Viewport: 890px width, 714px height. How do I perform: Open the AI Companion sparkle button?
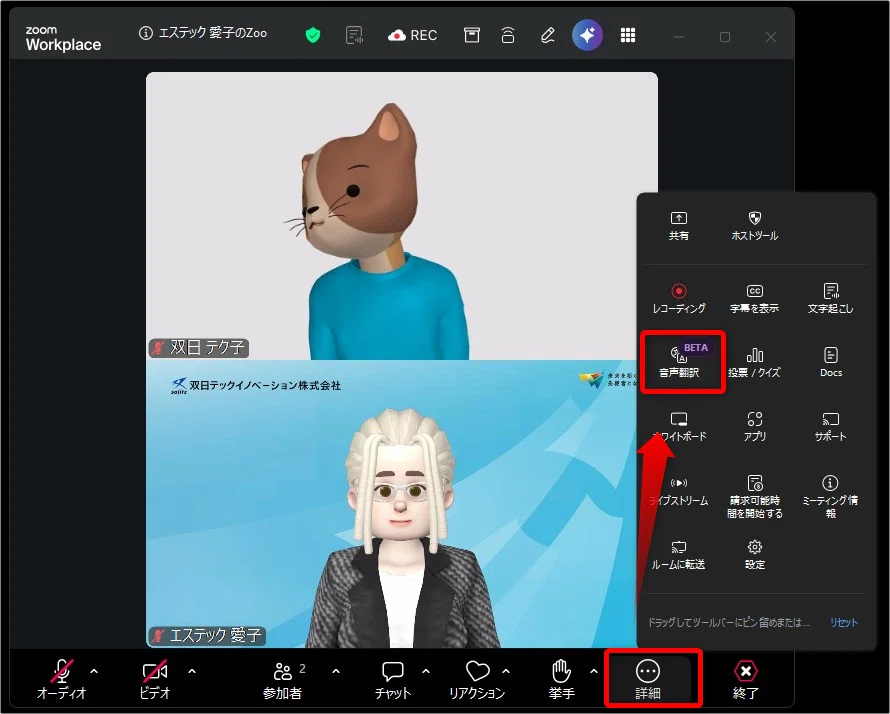tap(587, 35)
